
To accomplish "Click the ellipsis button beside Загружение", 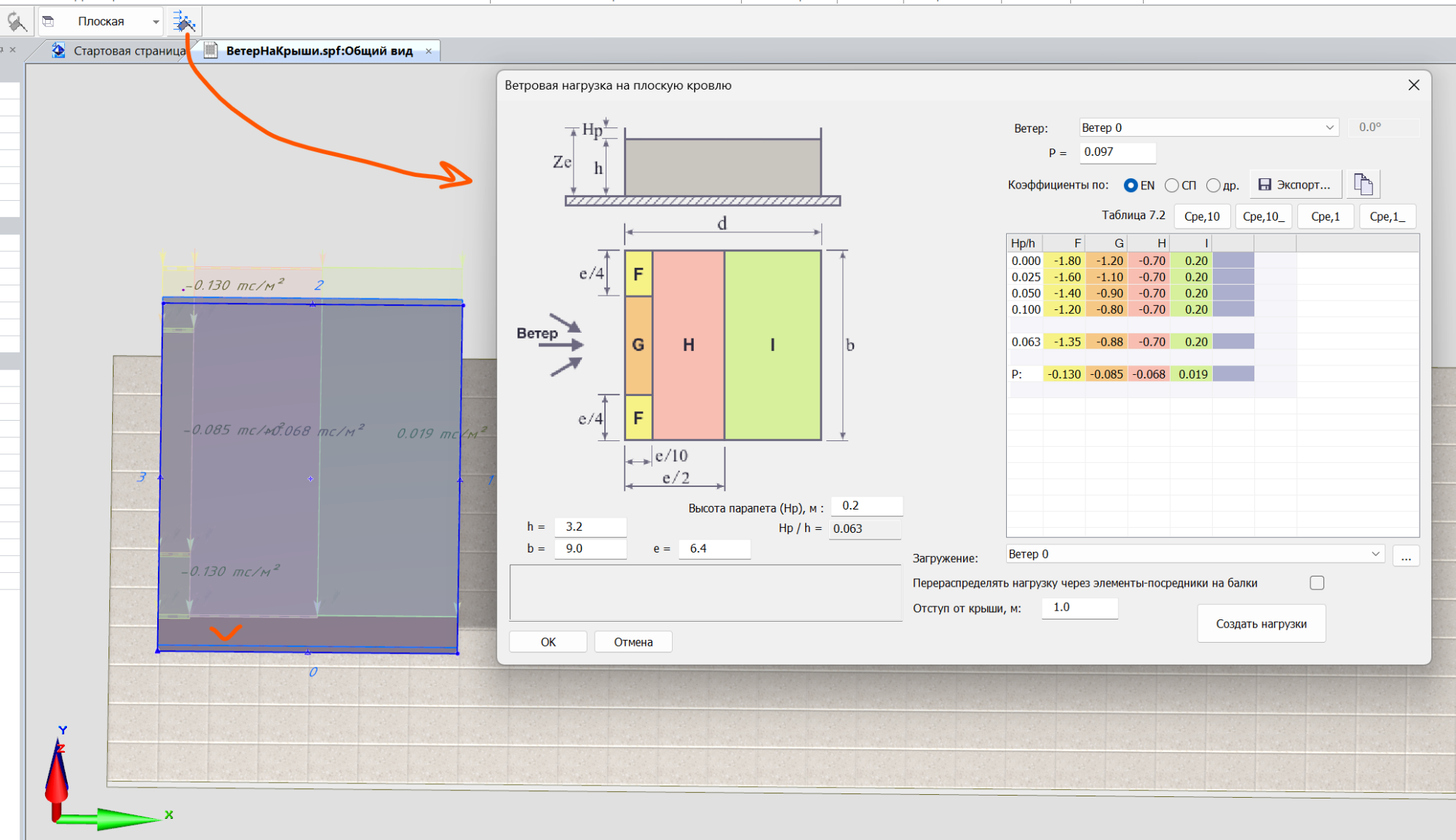I will pyautogui.click(x=1406, y=557).
